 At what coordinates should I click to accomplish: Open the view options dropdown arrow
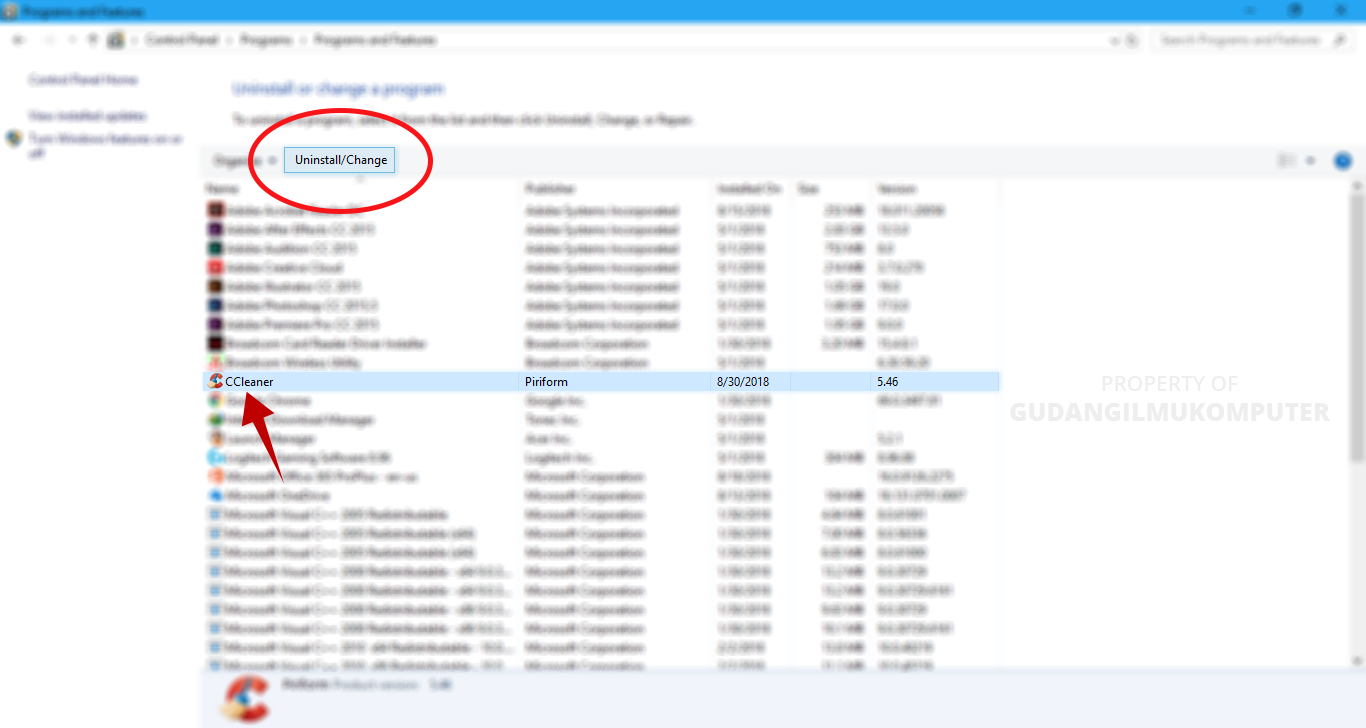click(1310, 160)
